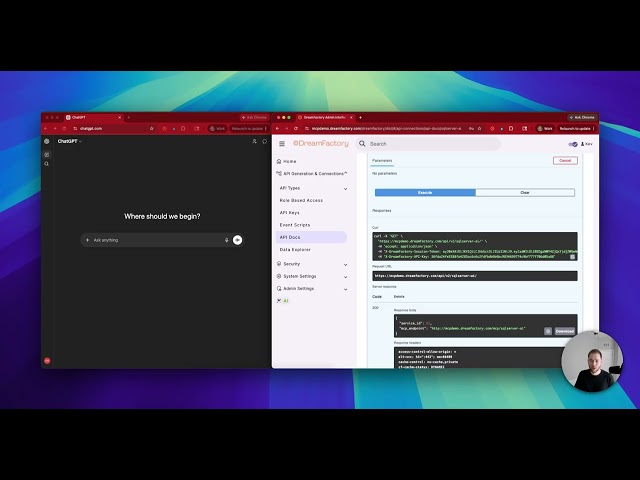This screenshot has height=480, width=640.
Task: Toggle temporary chat icon in ChatGPT
Action: pyautogui.click(x=264, y=141)
